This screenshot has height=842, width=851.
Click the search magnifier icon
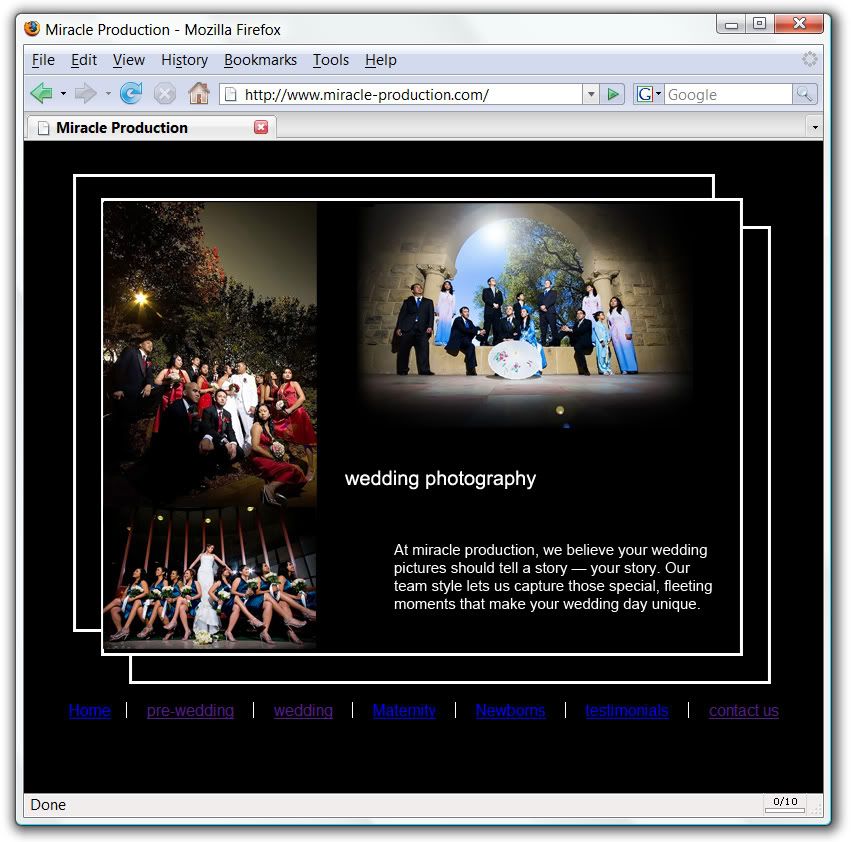(x=804, y=94)
